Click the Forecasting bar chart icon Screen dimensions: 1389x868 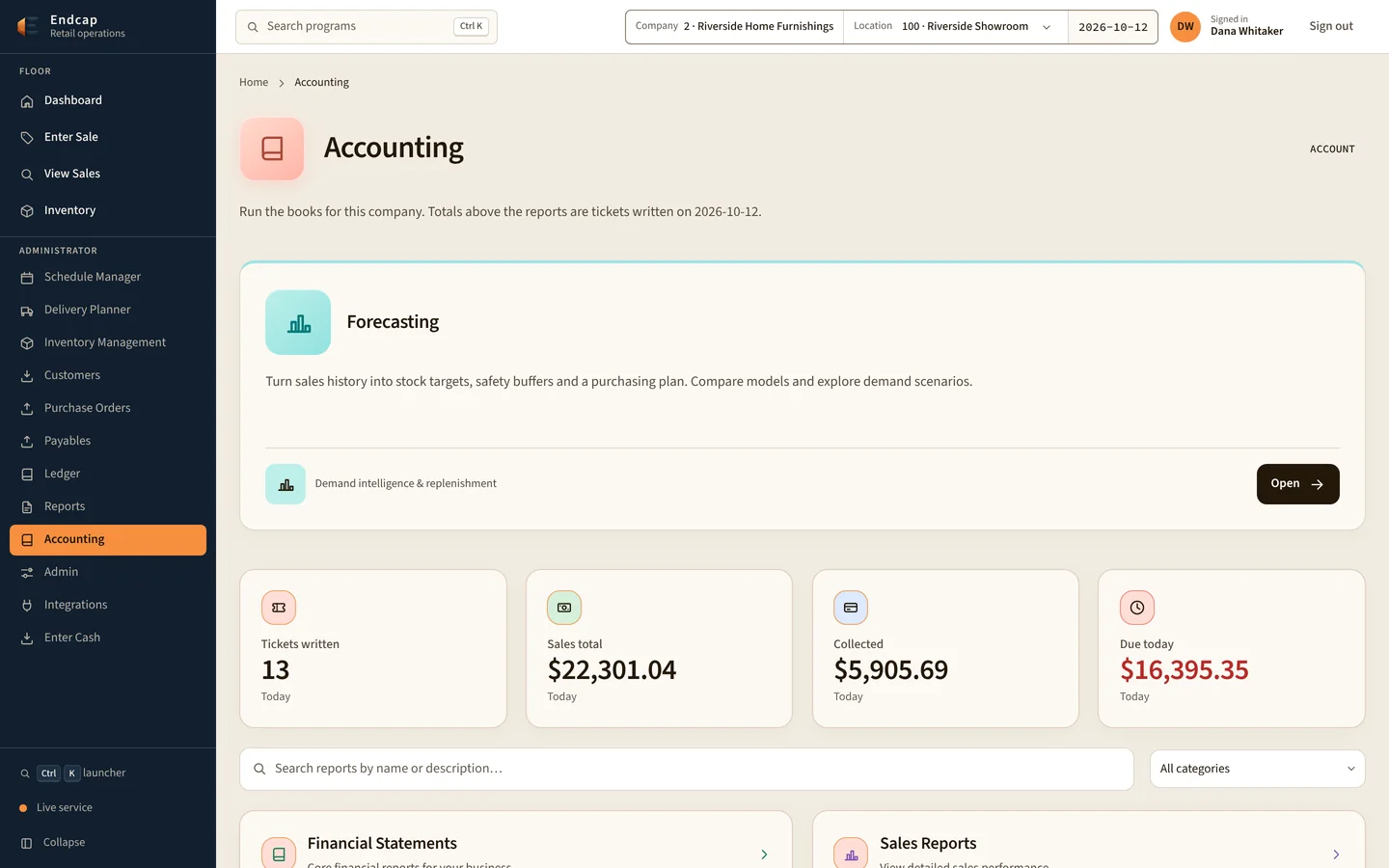298,323
